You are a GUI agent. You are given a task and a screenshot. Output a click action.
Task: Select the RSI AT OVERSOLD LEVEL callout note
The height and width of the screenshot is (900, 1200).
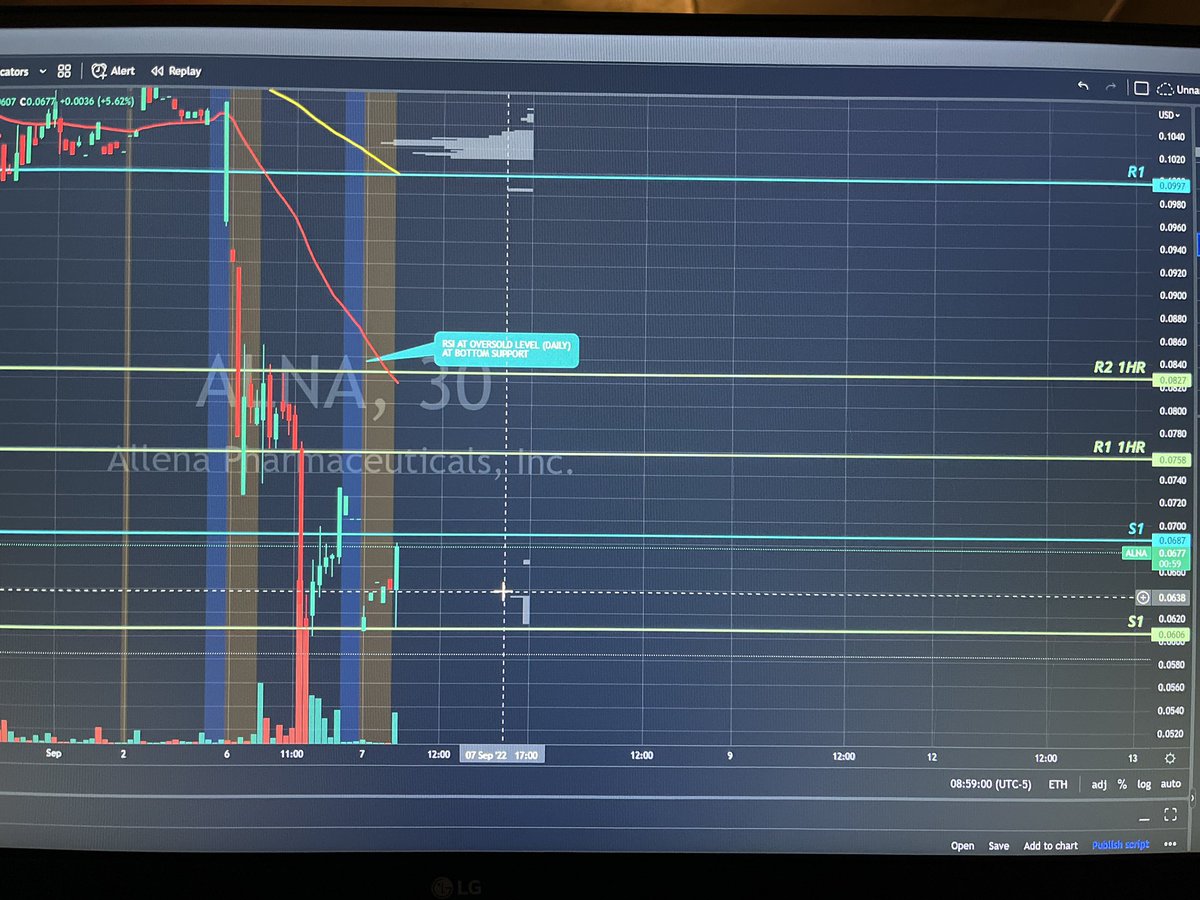506,350
